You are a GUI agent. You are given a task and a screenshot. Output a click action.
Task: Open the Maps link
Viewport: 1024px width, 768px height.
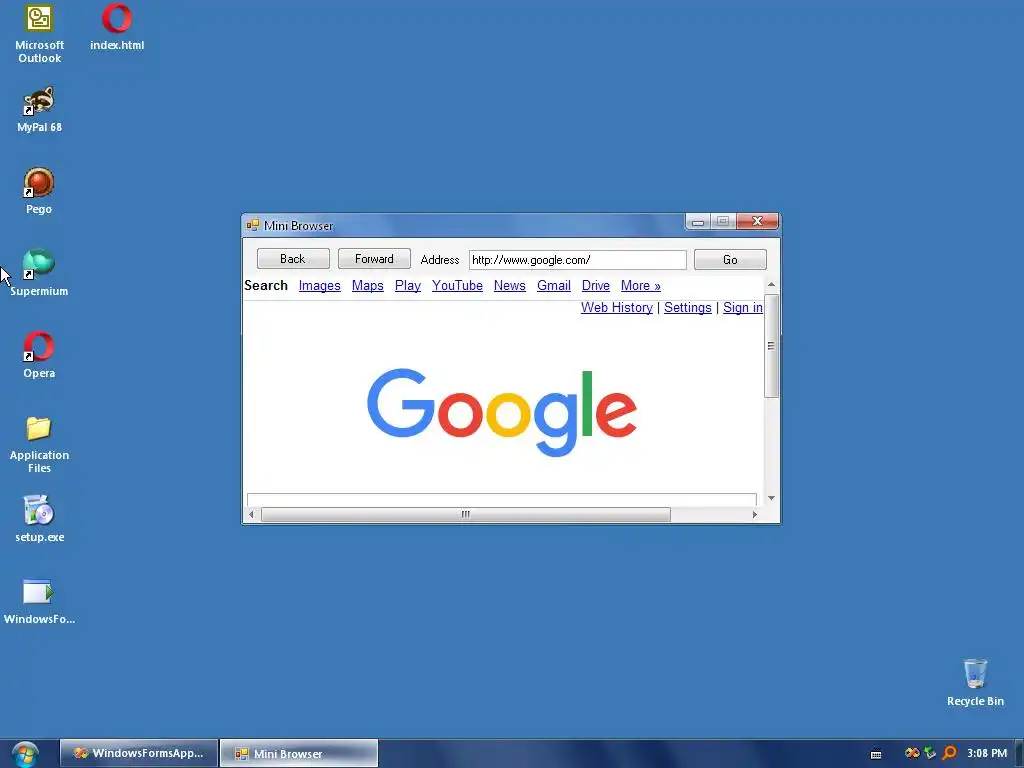pyautogui.click(x=368, y=286)
